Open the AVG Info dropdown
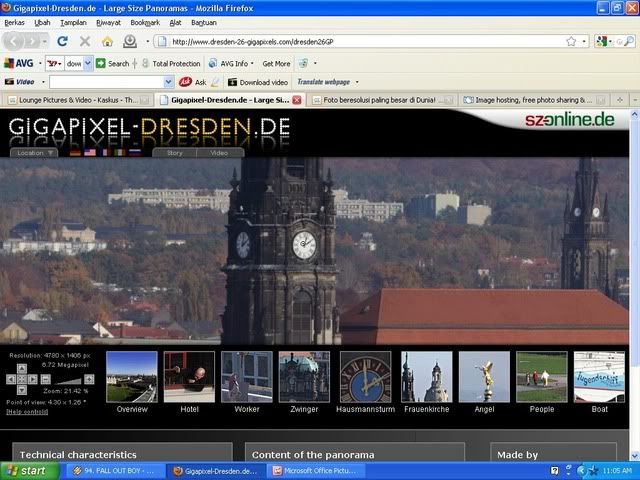The width and height of the screenshot is (640, 480). click(x=231, y=63)
